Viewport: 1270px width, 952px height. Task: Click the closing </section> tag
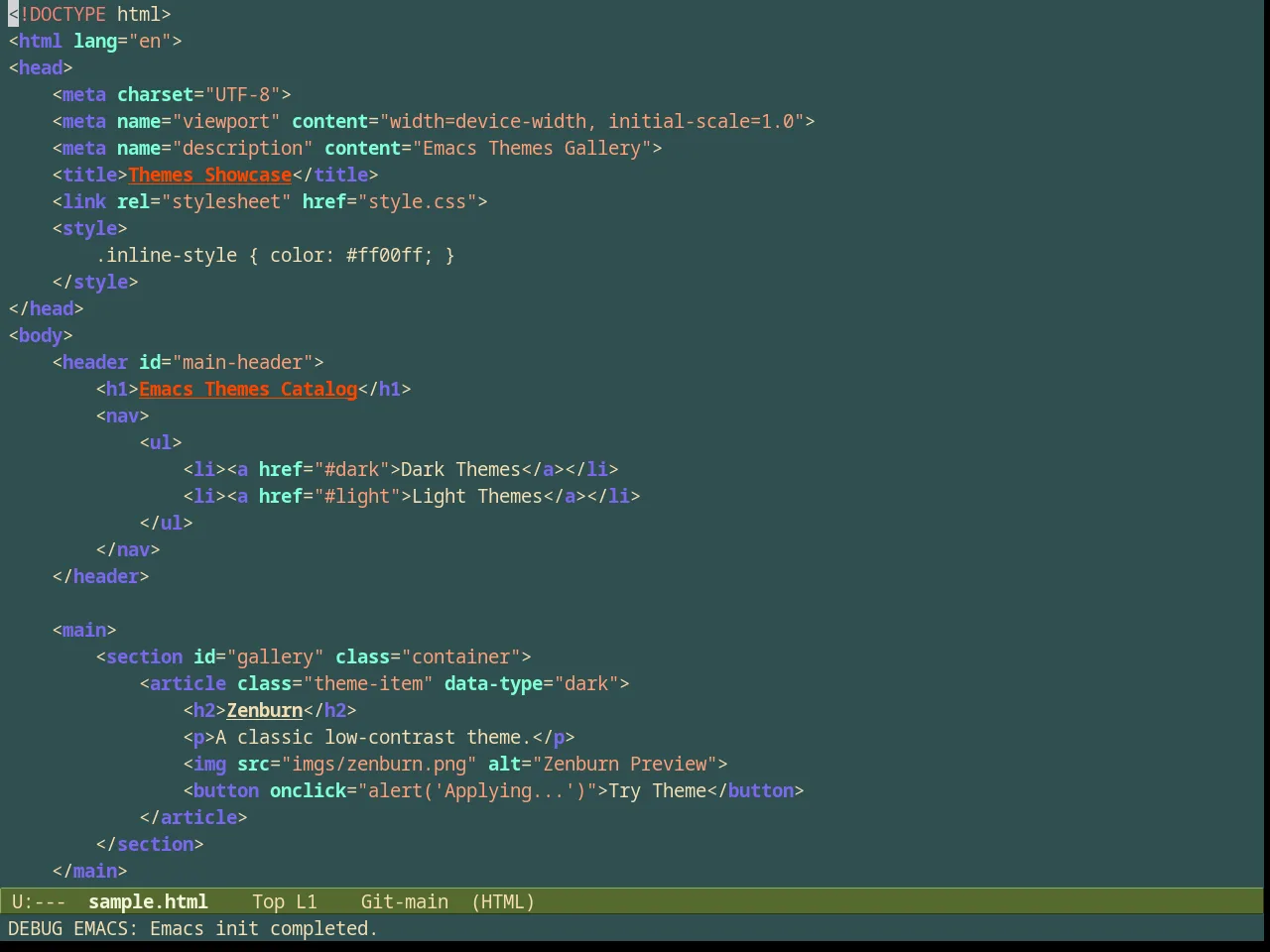[150, 844]
